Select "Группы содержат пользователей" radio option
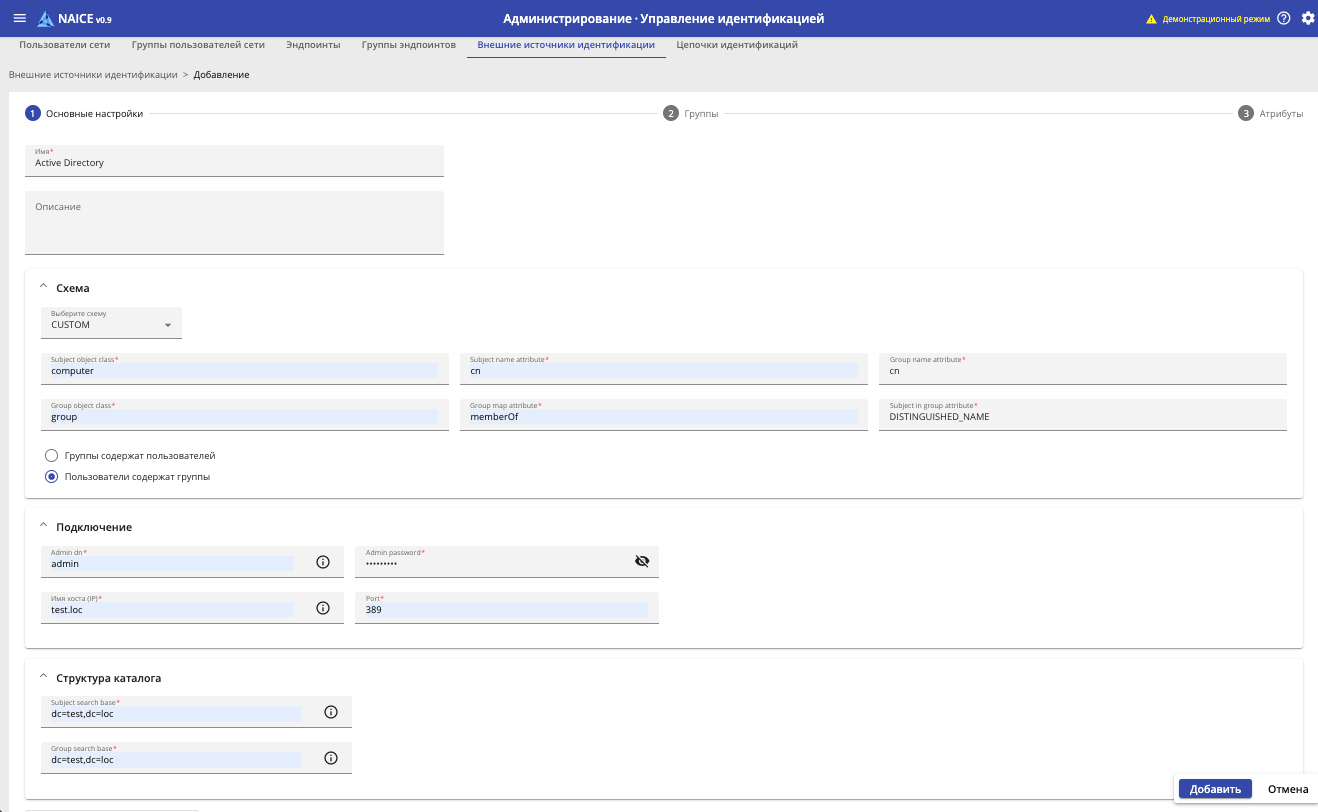This screenshot has width=1318, height=812. click(x=51, y=456)
